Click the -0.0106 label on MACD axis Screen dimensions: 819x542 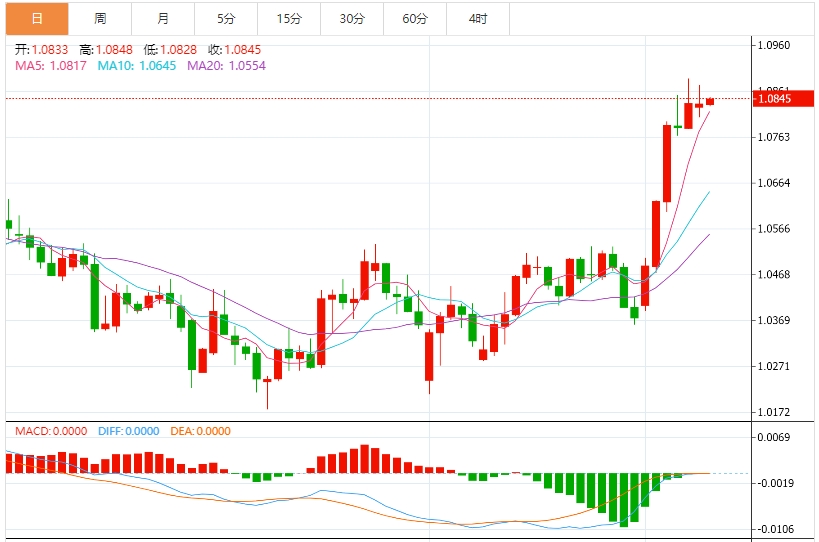[x=775, y=529]
